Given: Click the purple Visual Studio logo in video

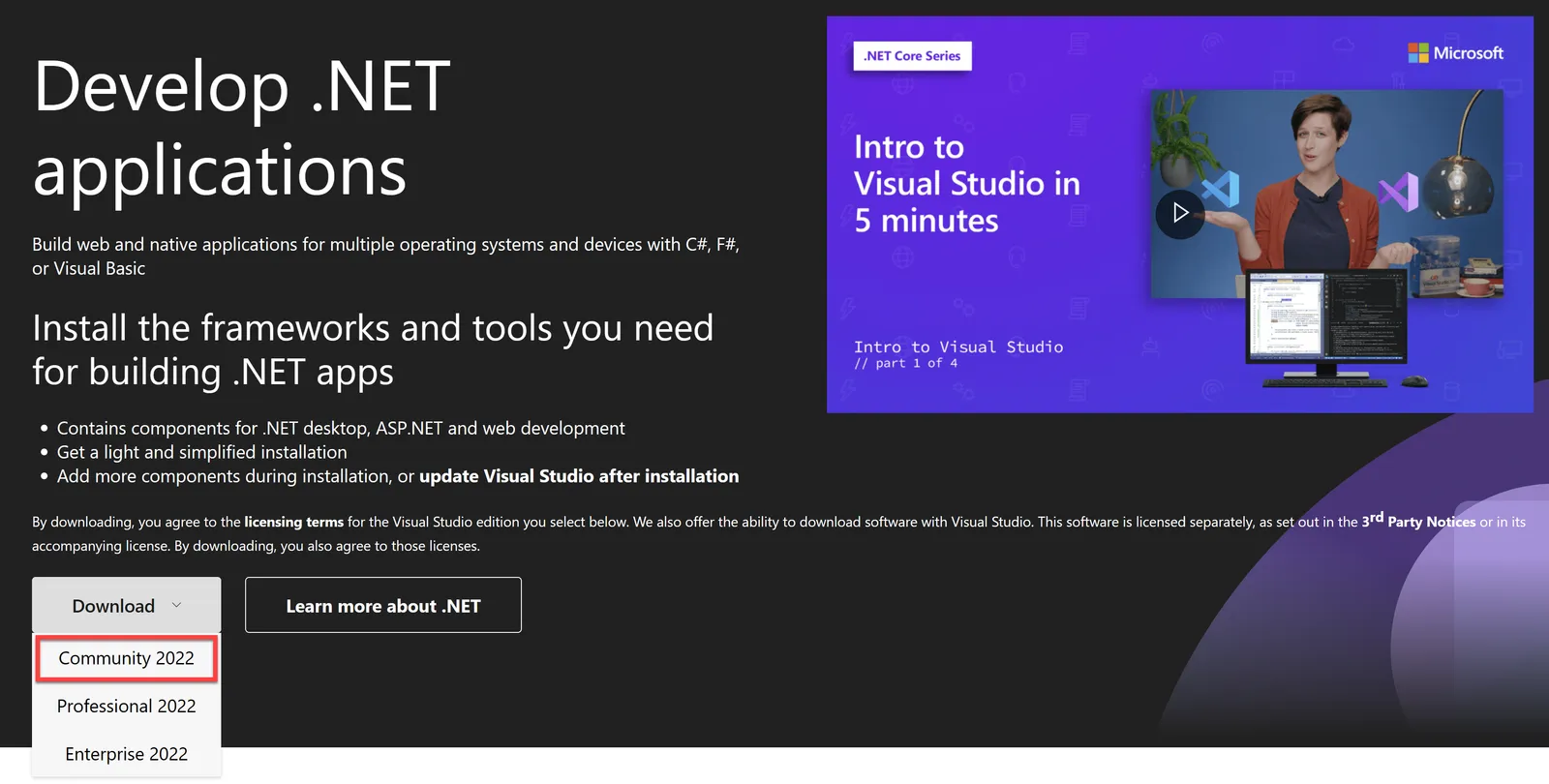Looking at the screenshot, I should click(1398, 192).
